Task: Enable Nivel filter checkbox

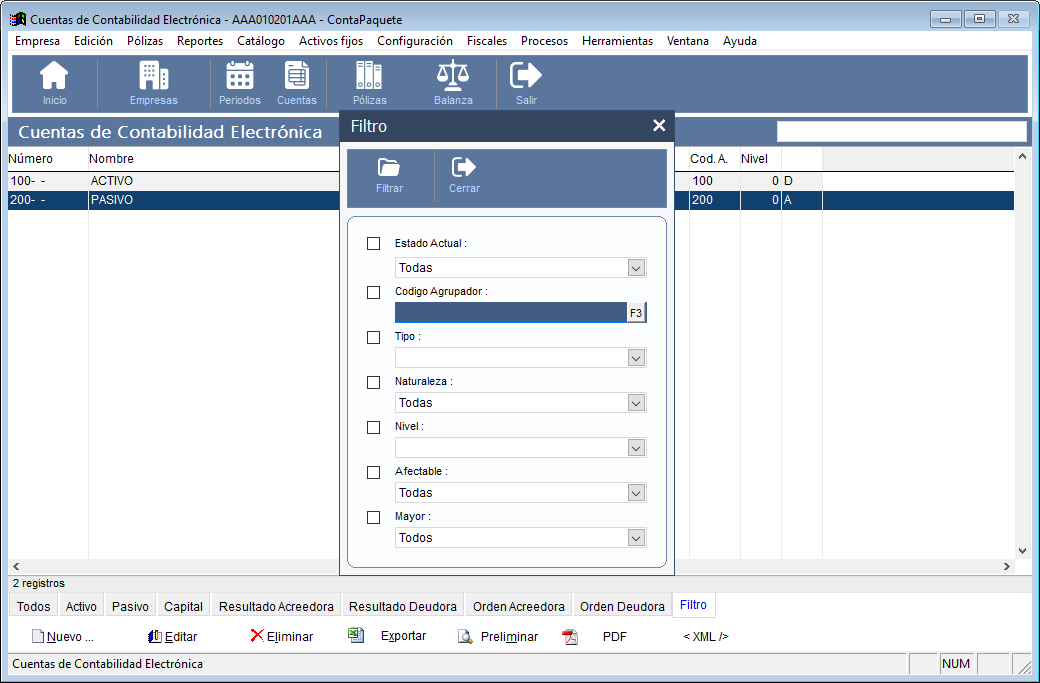Action: point(373,428)
